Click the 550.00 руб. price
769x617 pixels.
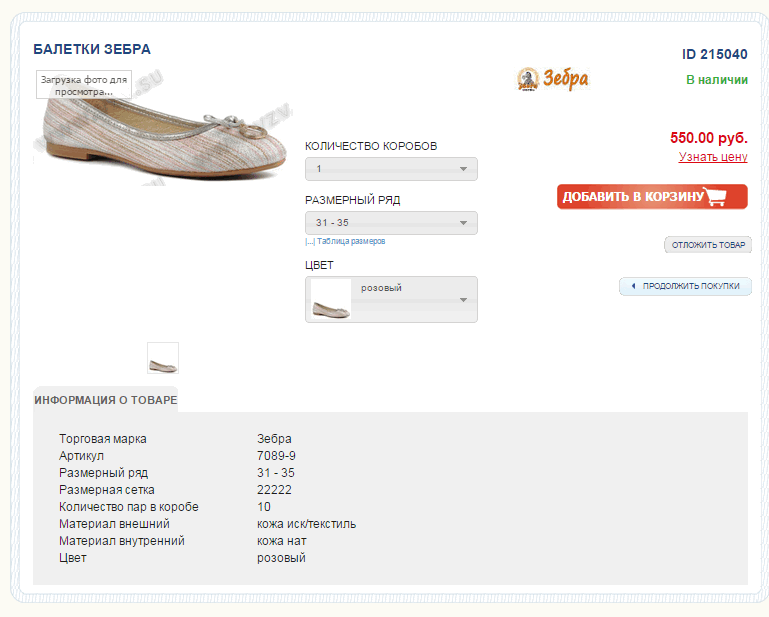pyautogui.click(x=708, y=138)
